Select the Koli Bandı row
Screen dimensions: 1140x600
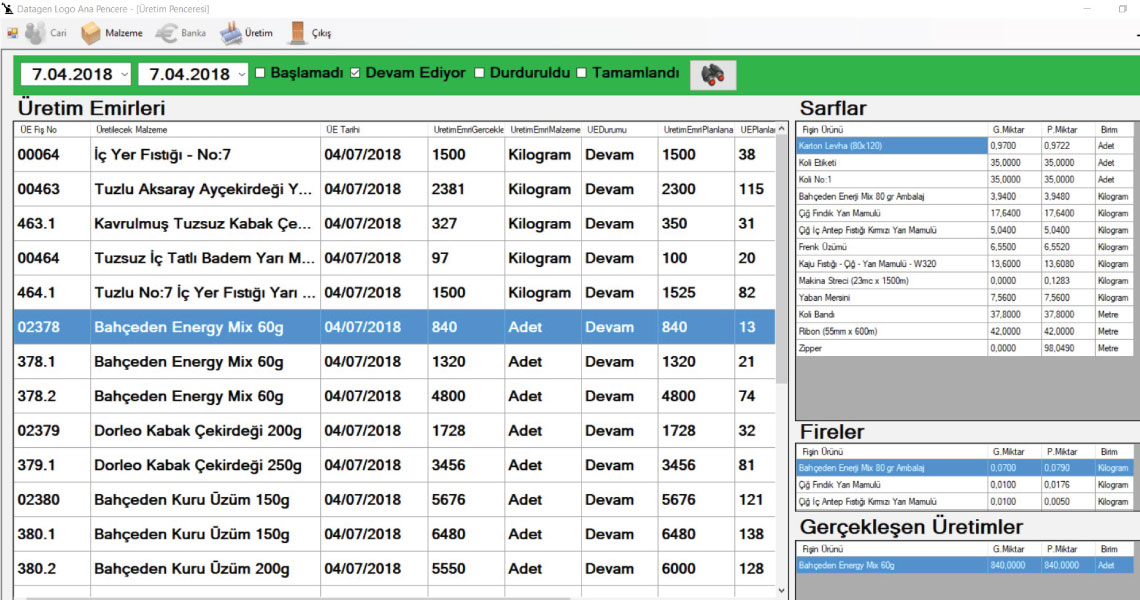[x=965, y=314]
